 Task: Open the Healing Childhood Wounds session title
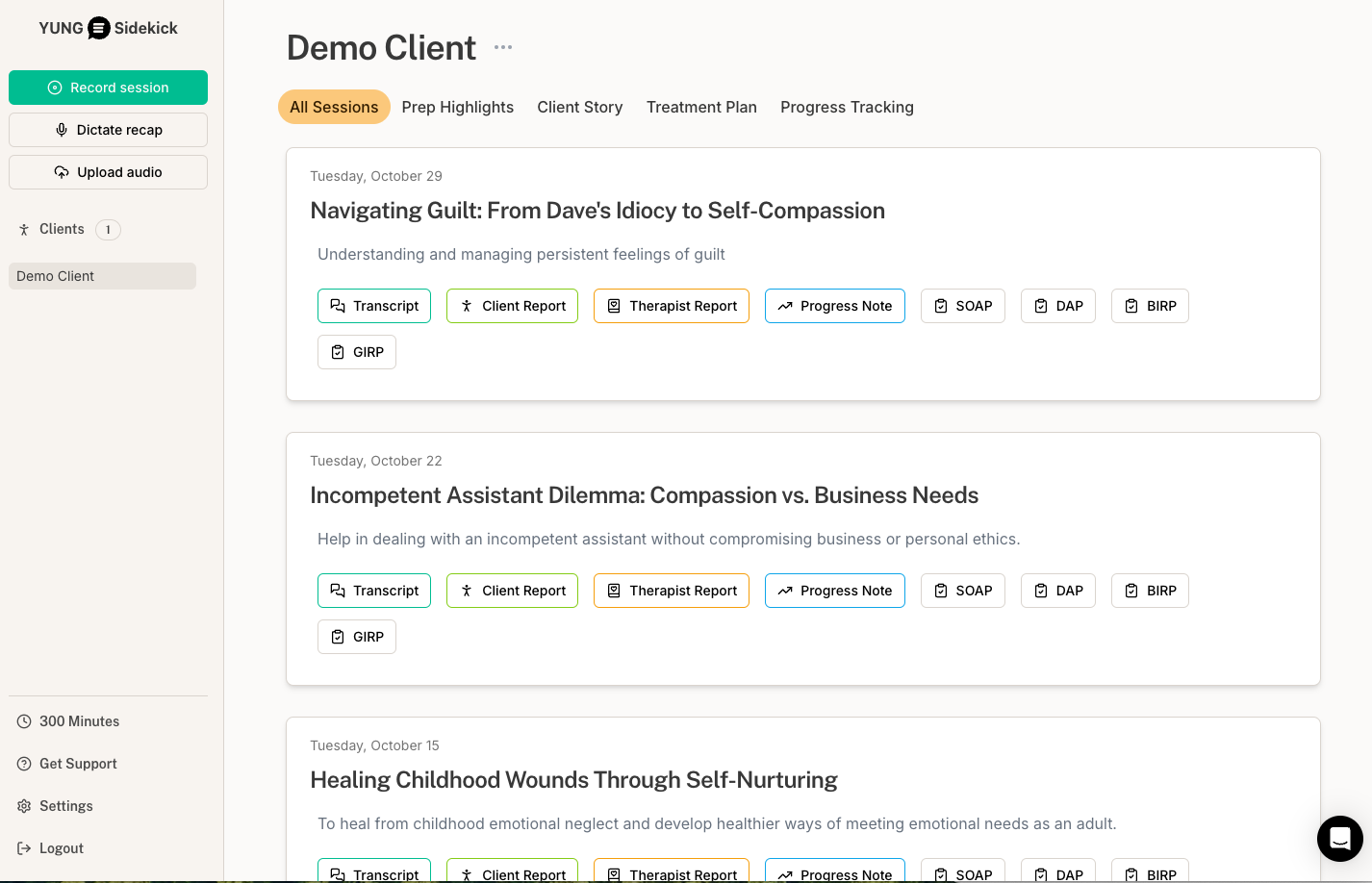pos(573,780)
